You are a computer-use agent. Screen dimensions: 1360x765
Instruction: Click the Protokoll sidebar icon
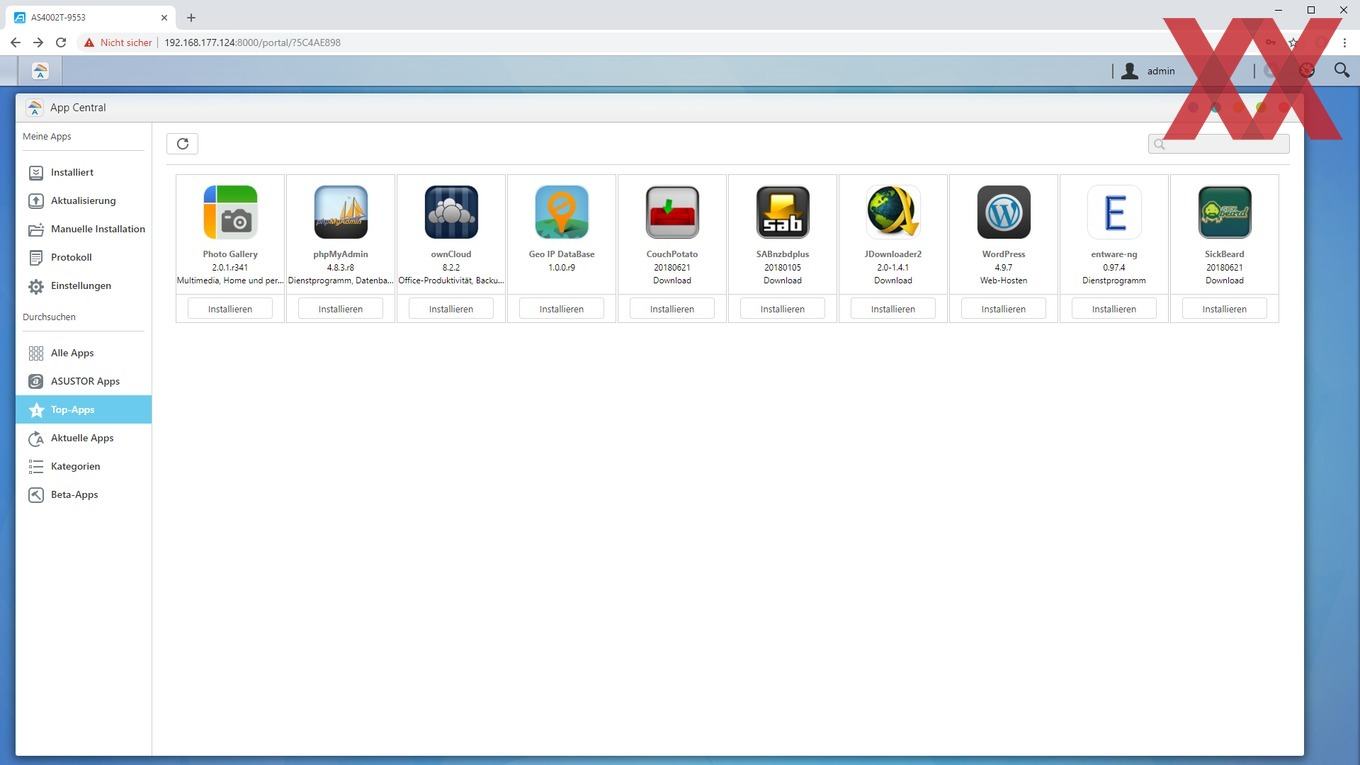pos(36,257)
